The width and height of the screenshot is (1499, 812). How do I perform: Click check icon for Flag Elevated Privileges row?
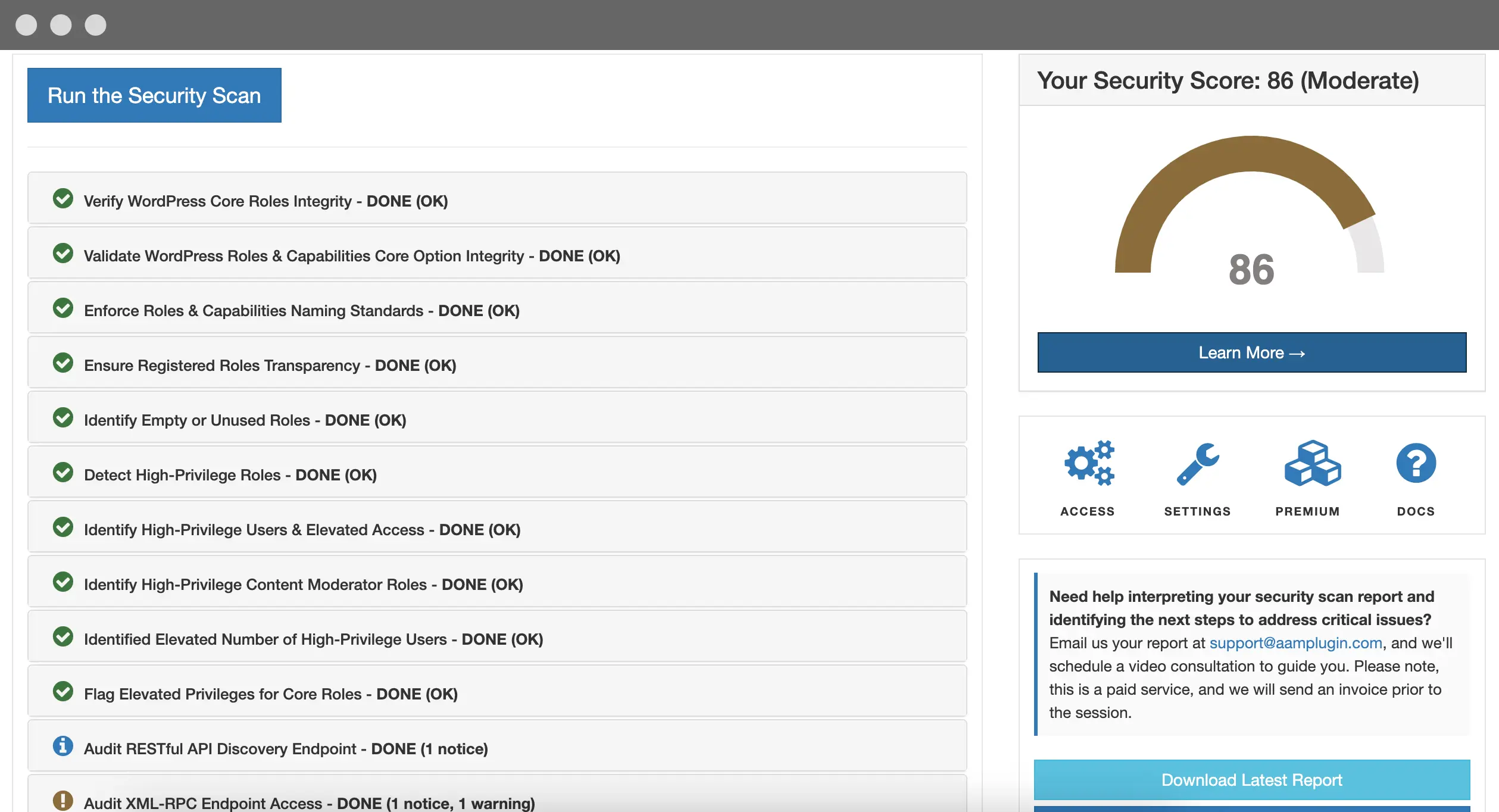pyautogui.click(x=63, y=691)
